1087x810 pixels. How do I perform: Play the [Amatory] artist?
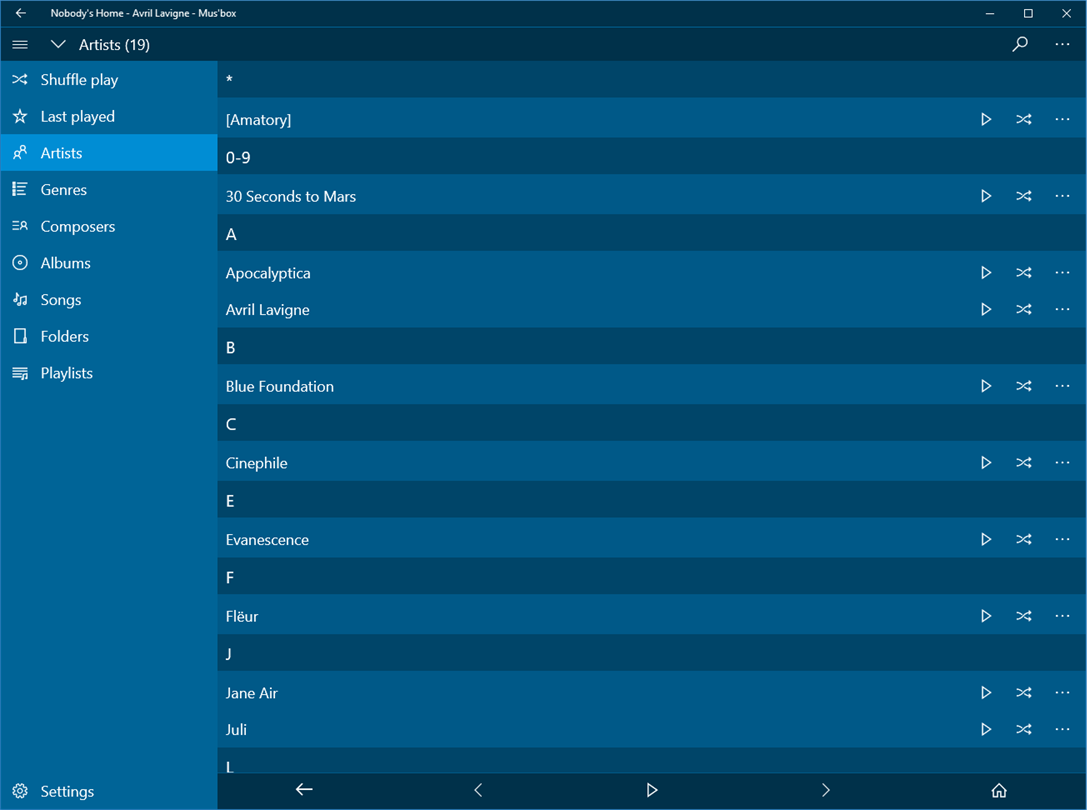coord(986,119)
